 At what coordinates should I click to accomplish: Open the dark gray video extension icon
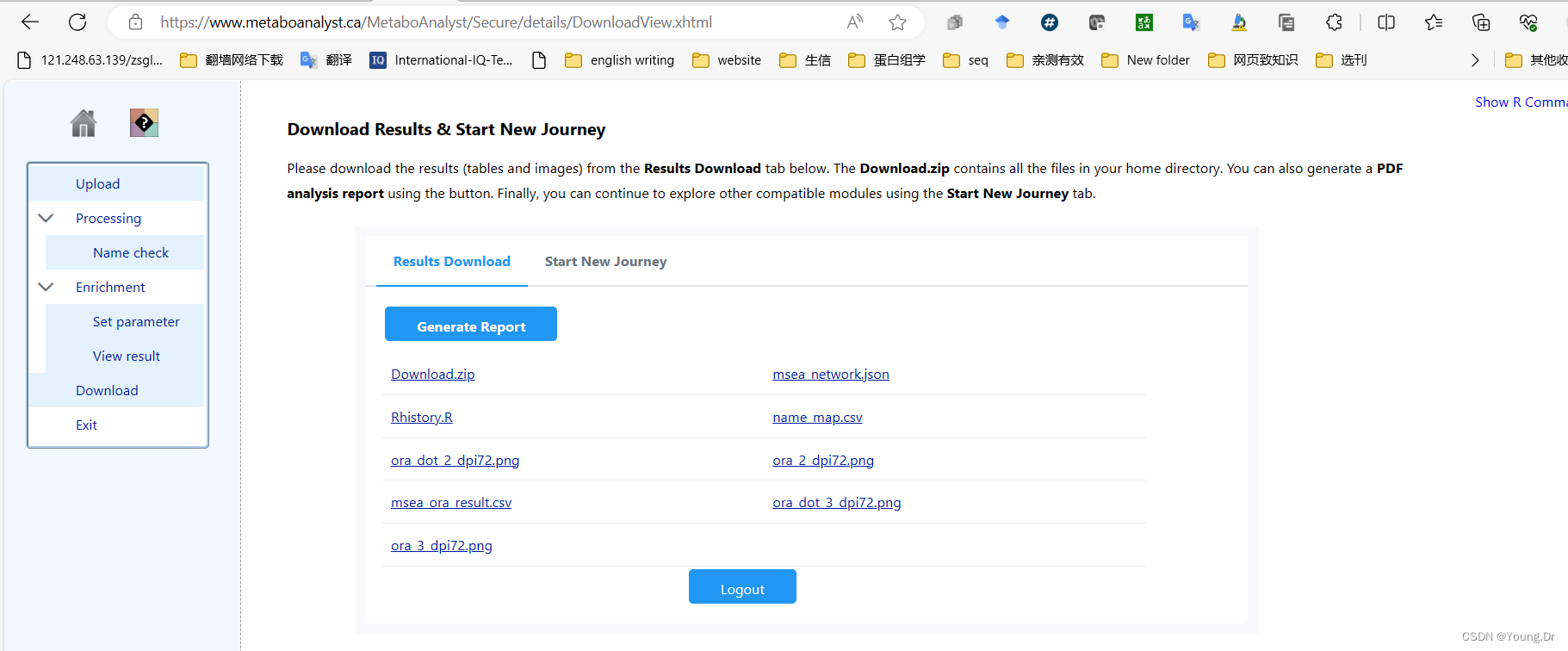(x=1096, y=22)
